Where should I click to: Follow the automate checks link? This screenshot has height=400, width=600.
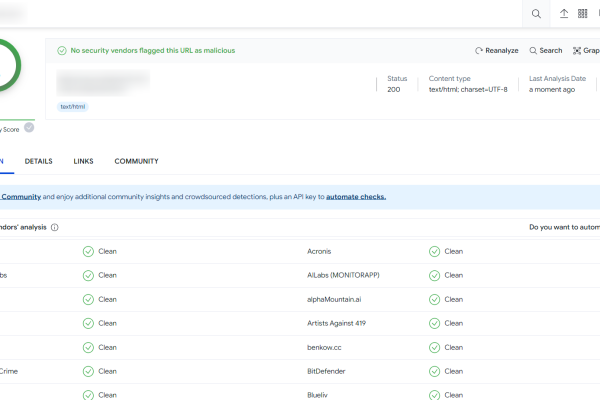pyautogui.click(x=356, y=197)
